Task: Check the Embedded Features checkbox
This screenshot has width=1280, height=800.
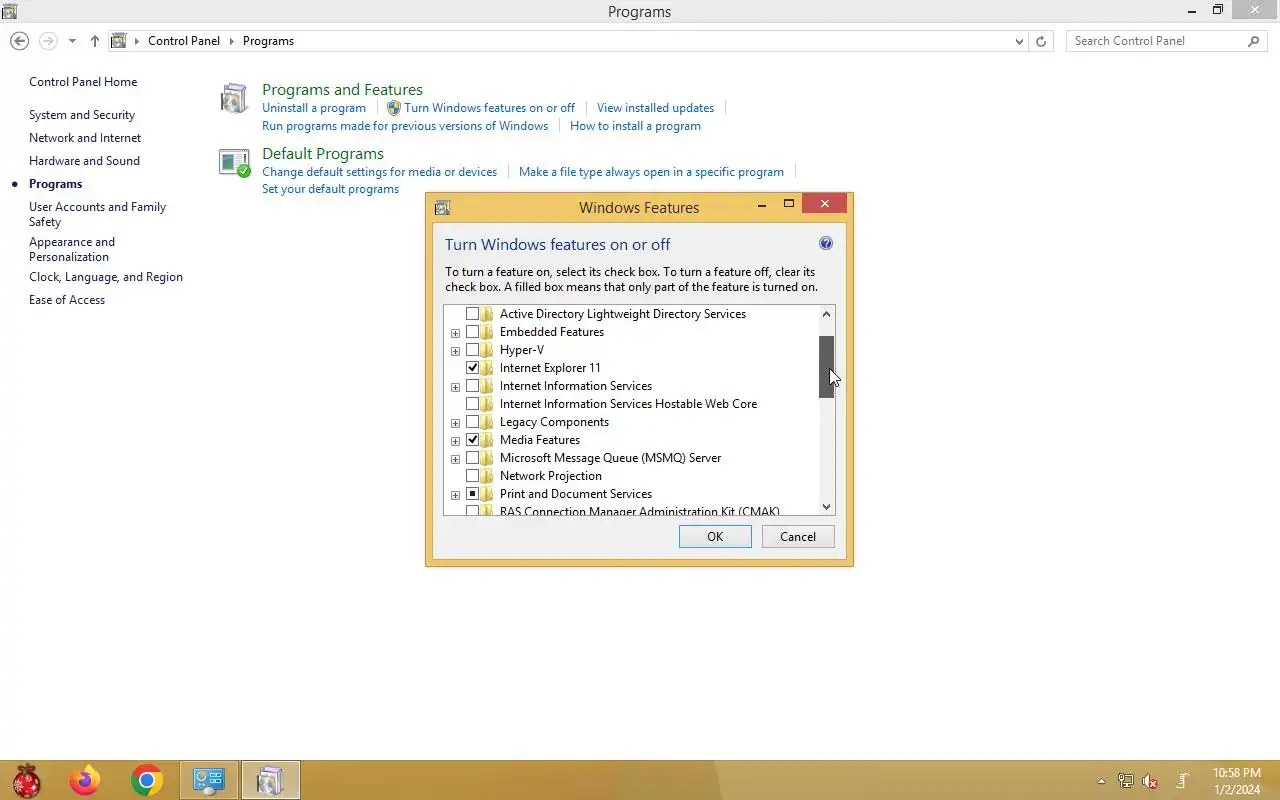Action: 472,332
